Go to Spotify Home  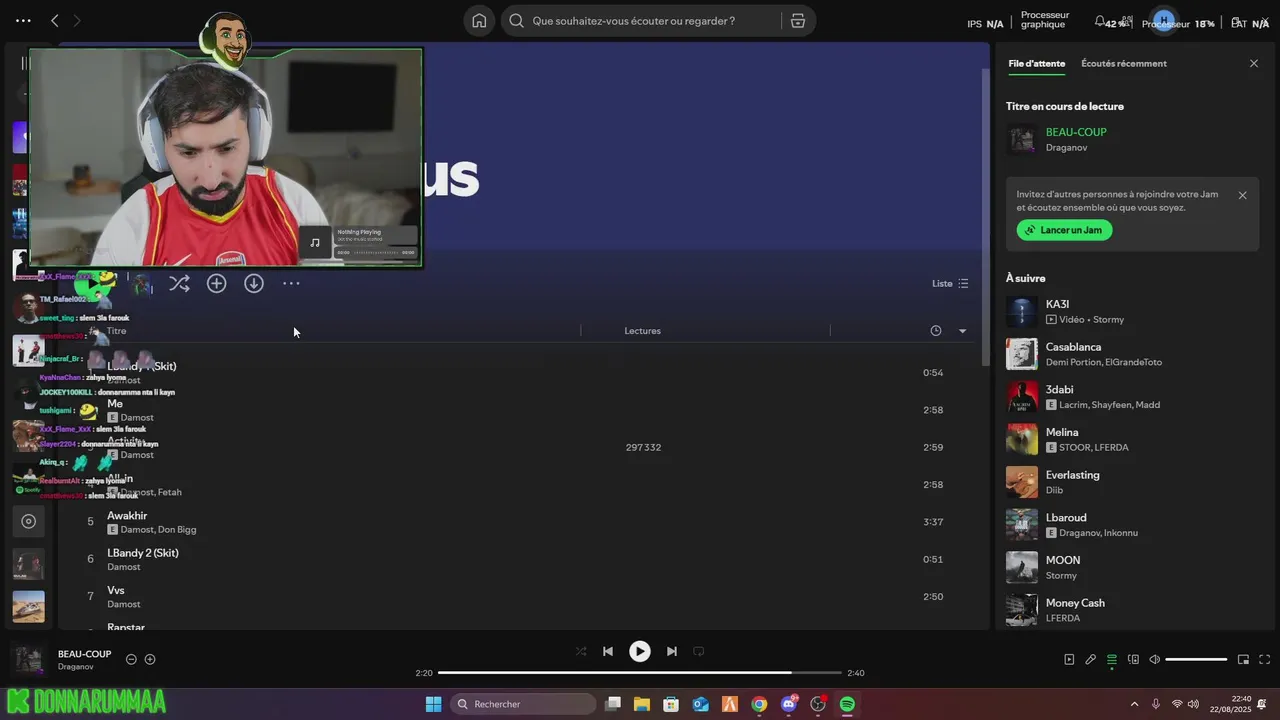479,21
